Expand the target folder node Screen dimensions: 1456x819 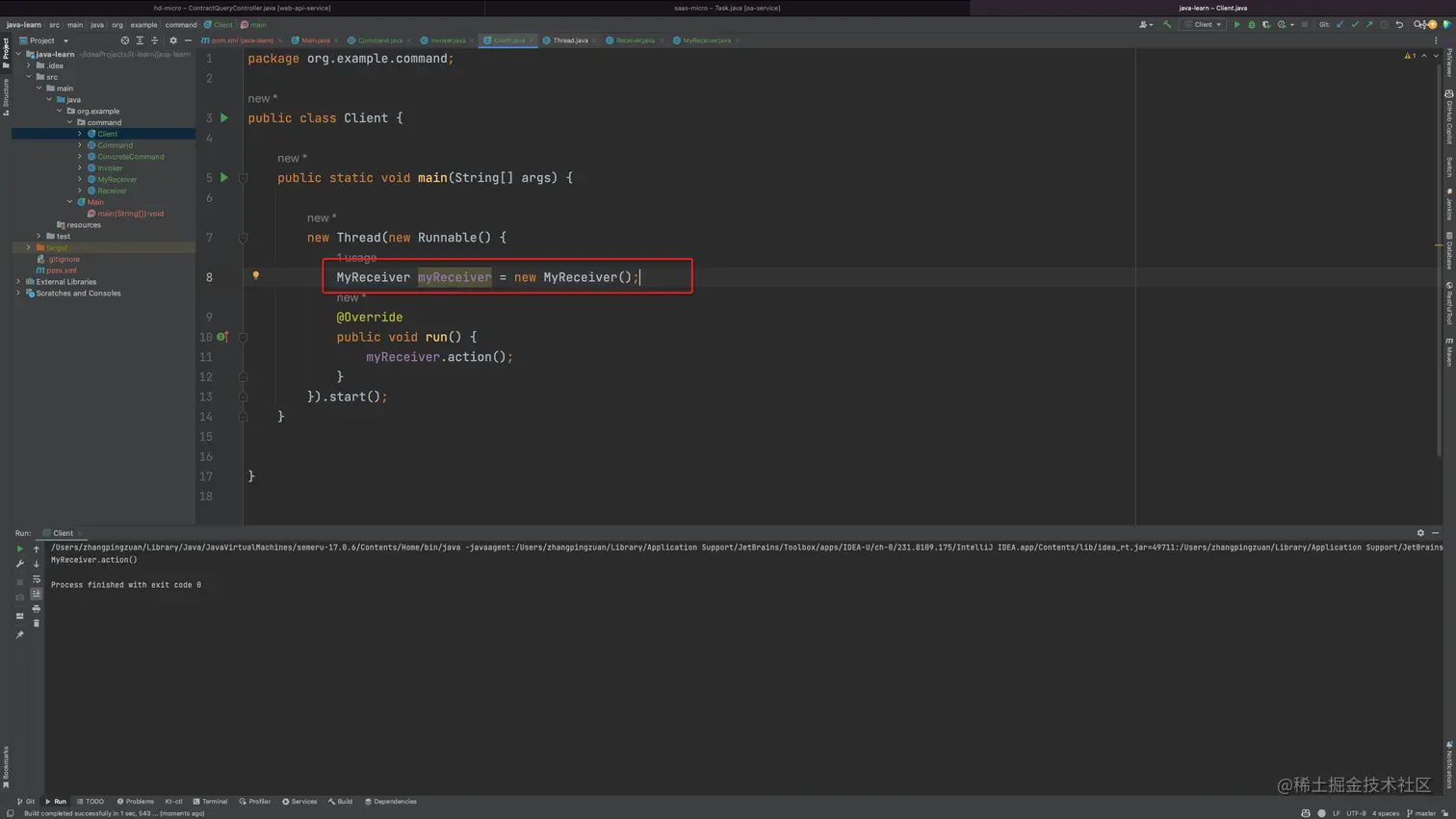point(29,247)
